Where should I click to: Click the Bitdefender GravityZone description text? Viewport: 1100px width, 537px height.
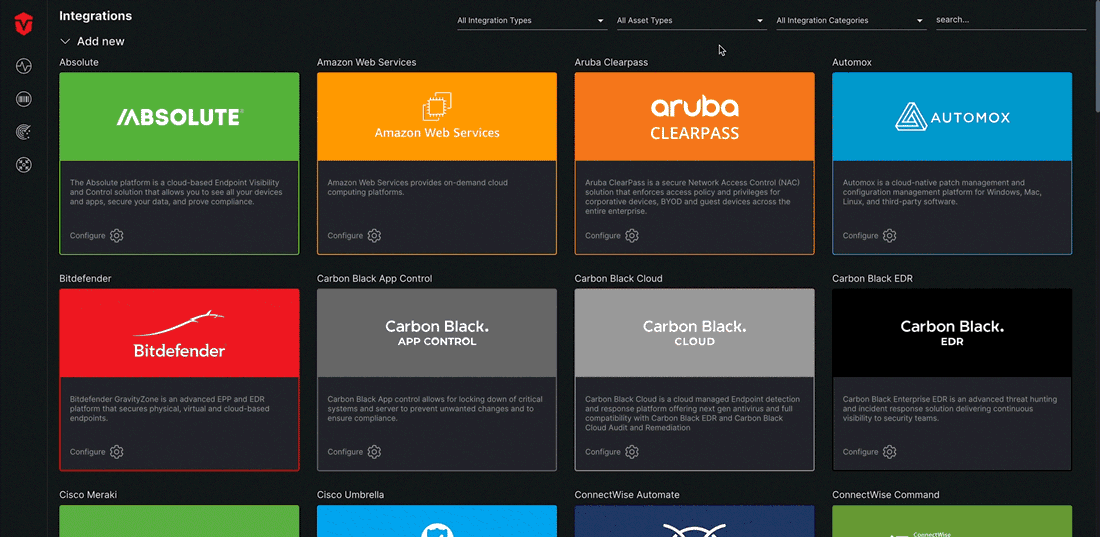coord(169,409)
